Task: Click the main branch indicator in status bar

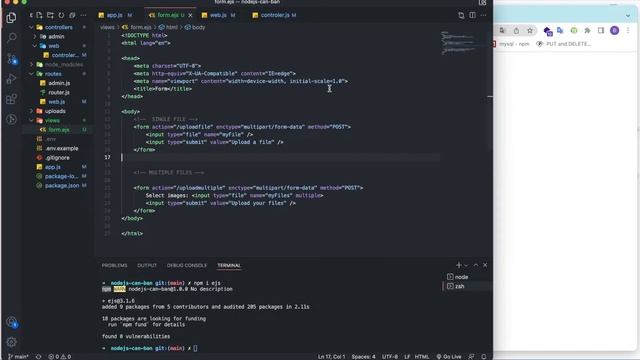Action: [18, 356]
